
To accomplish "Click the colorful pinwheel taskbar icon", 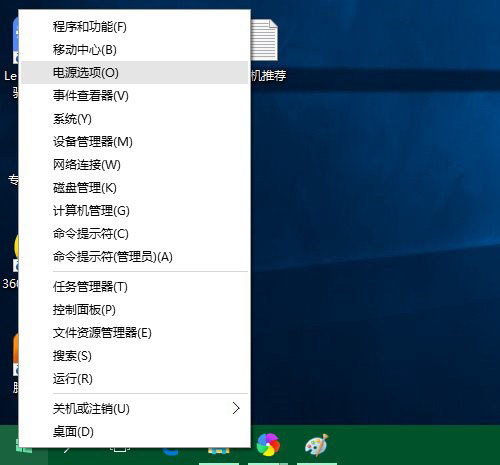I will (x=268, y=444).
